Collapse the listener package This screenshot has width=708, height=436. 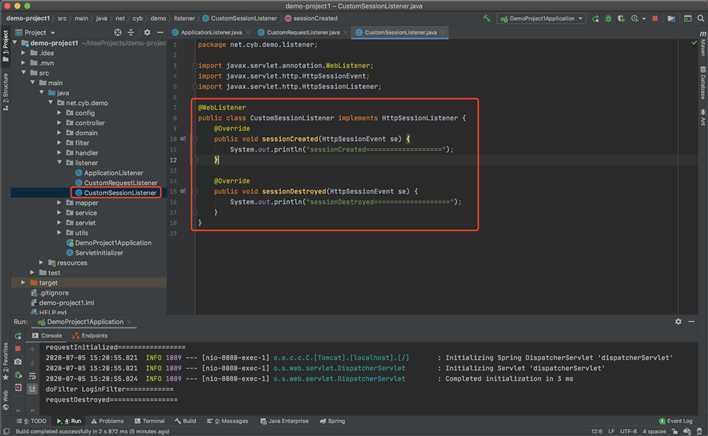[x=59, y=162]
